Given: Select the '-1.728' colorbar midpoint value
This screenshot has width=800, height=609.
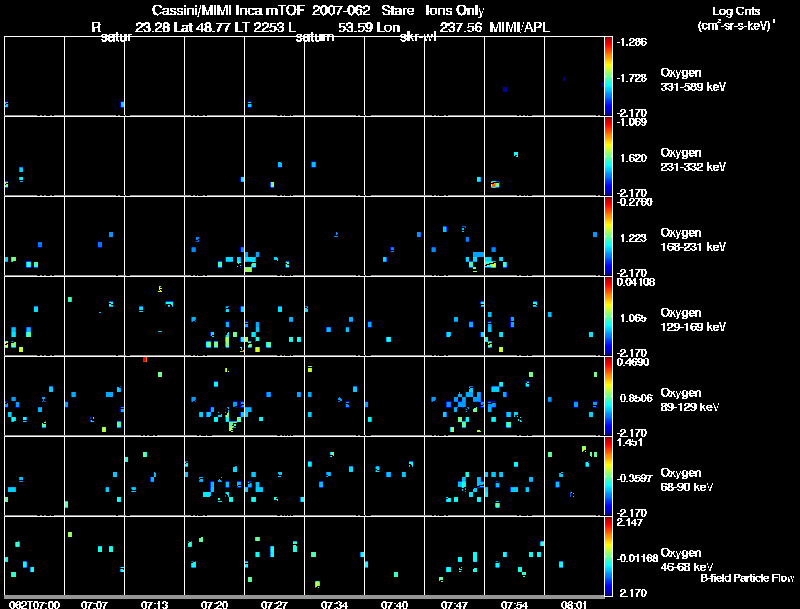Looking at the screenshot, I should coord(632,78).
